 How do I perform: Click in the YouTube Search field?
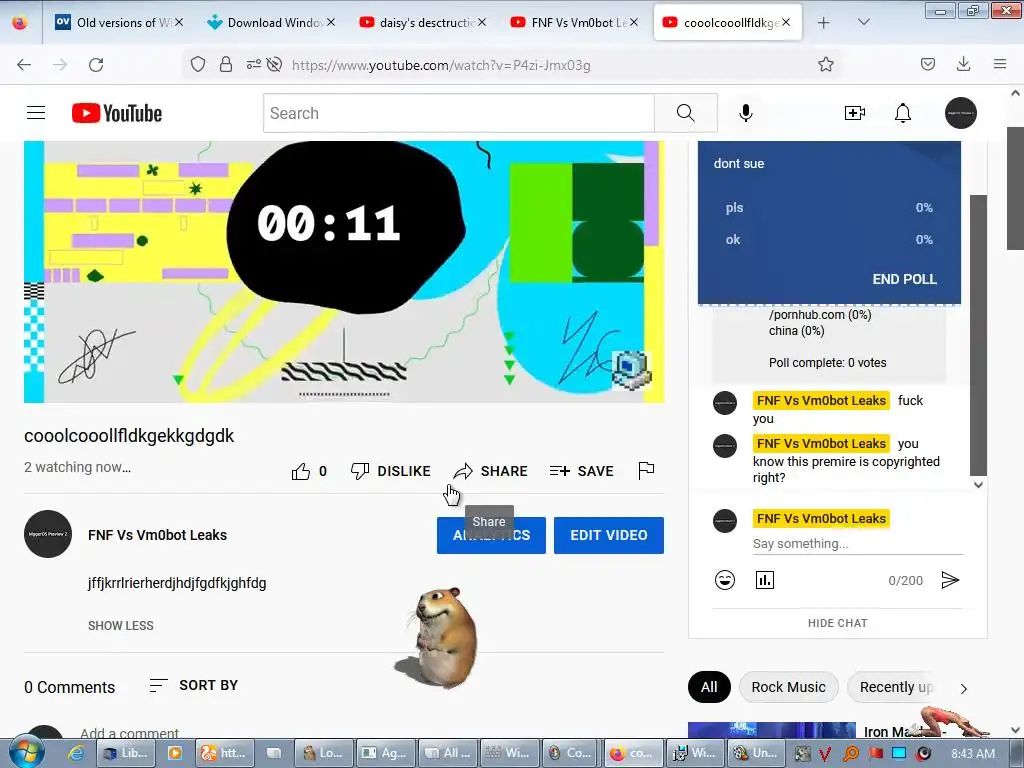click(459, 113)
